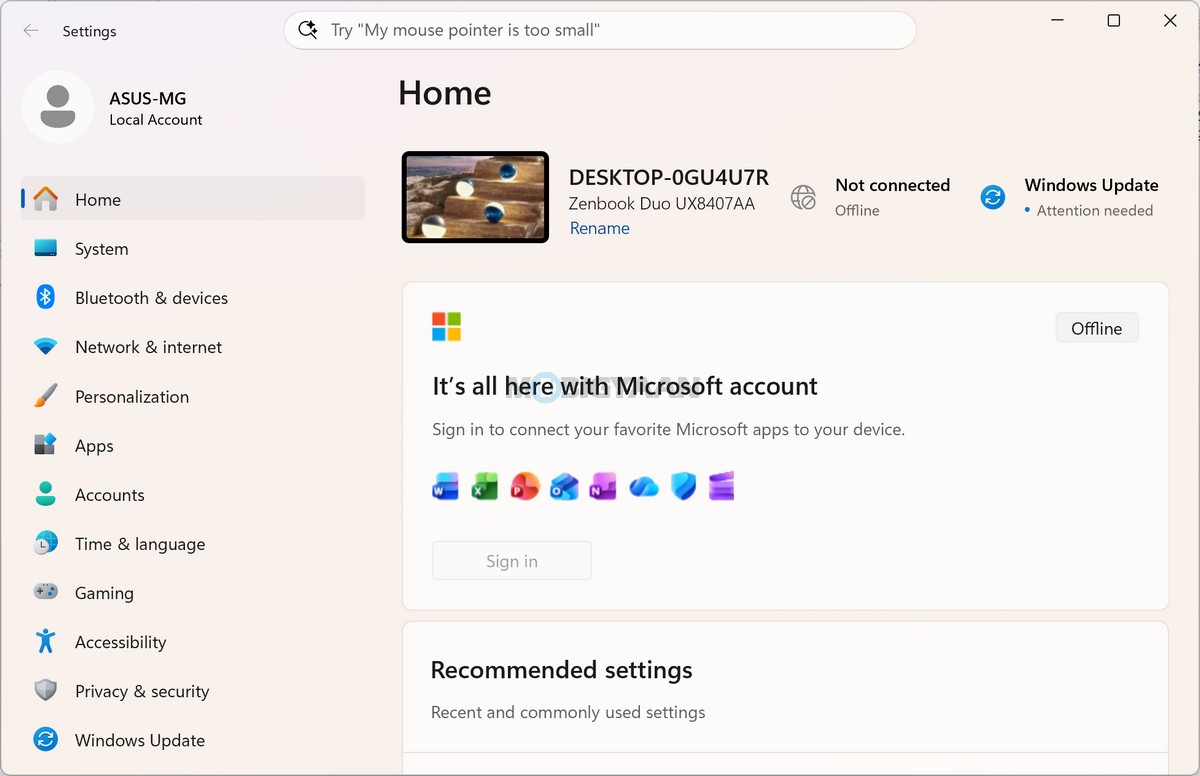Screen dimensions: 1200x776
Task: Click the purple Clipchamp app icon
Action: click(x=722, y=487)
